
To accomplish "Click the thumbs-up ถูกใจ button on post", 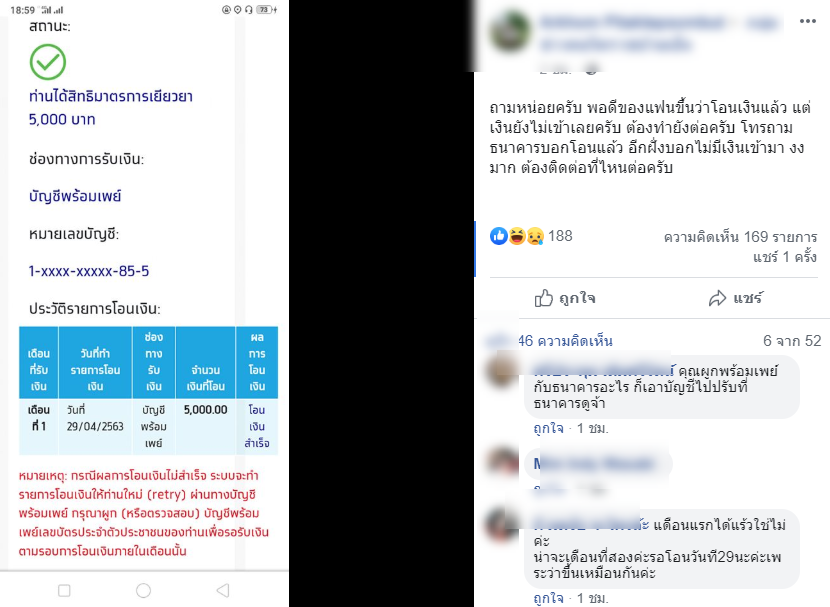I will point(565,298).
